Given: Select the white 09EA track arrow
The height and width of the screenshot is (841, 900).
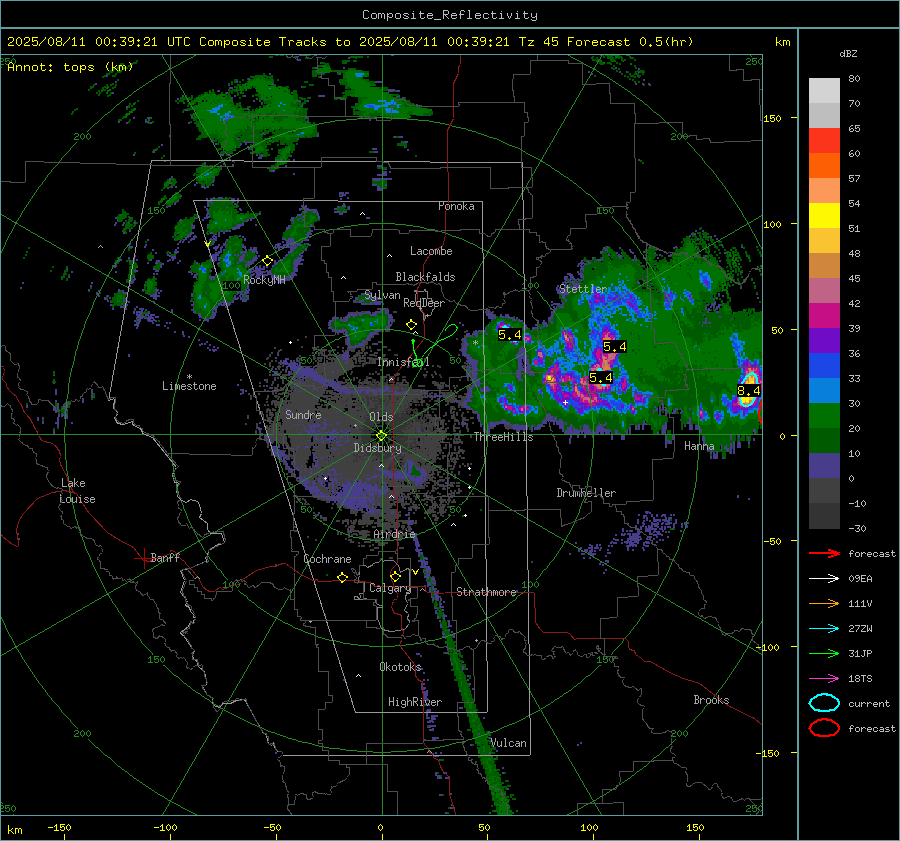Looking at the screenshot, I should click(x=824, y=579).
